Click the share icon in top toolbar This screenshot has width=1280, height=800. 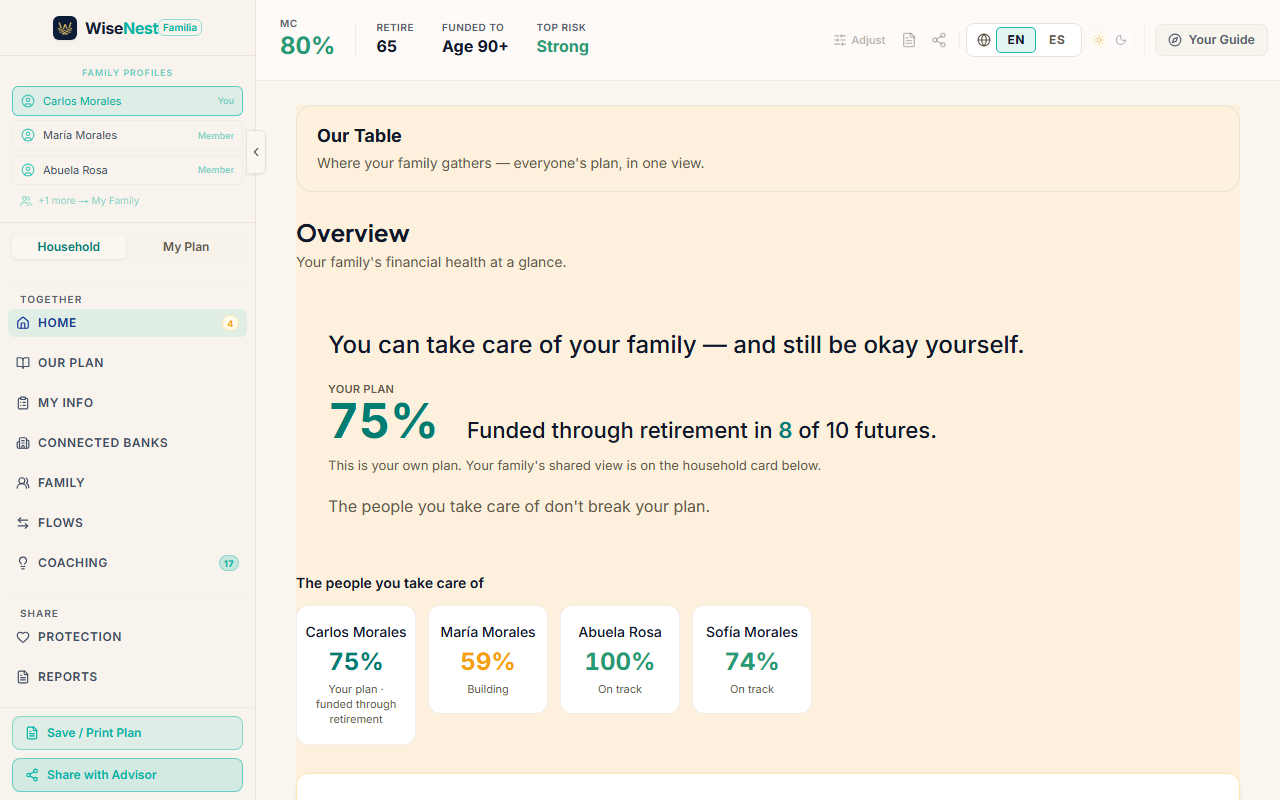pyautogui.click(x=939, y=40)
